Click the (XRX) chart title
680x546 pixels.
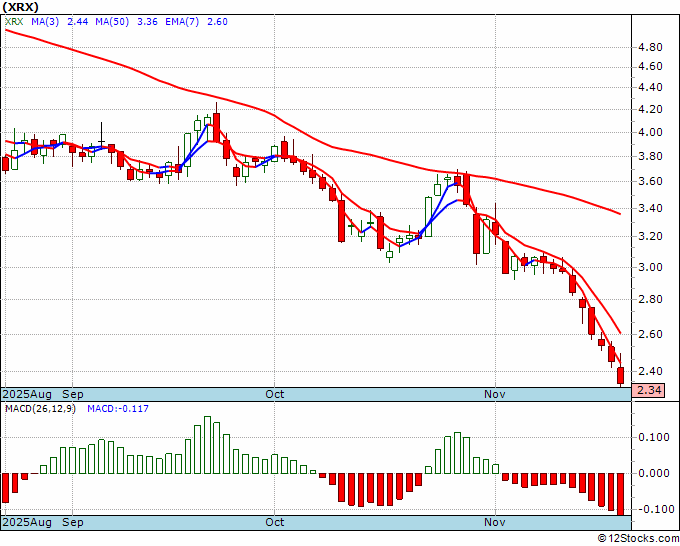coord(20,7)
